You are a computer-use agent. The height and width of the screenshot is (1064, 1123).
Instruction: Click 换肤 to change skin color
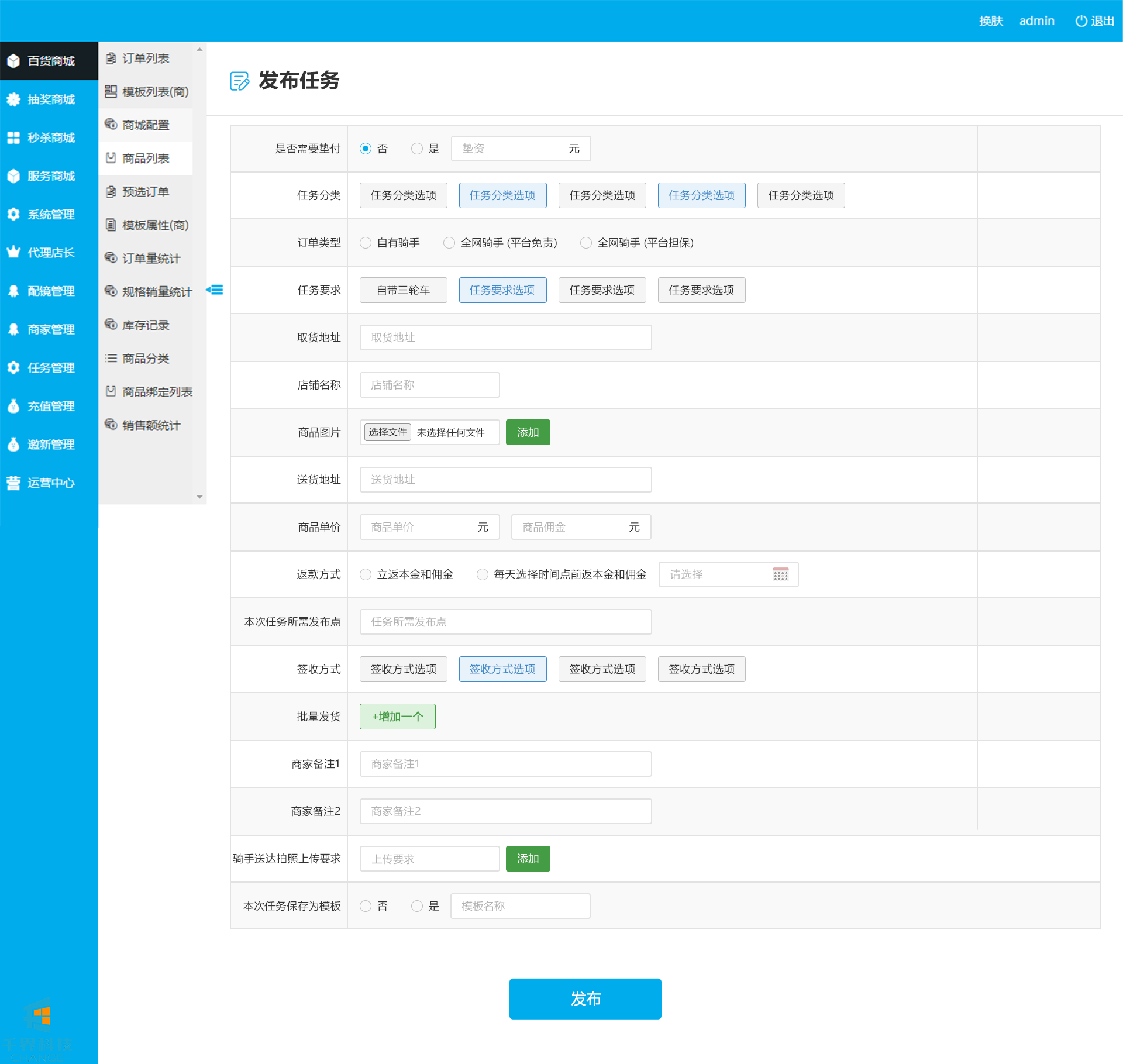click(991, 21)
